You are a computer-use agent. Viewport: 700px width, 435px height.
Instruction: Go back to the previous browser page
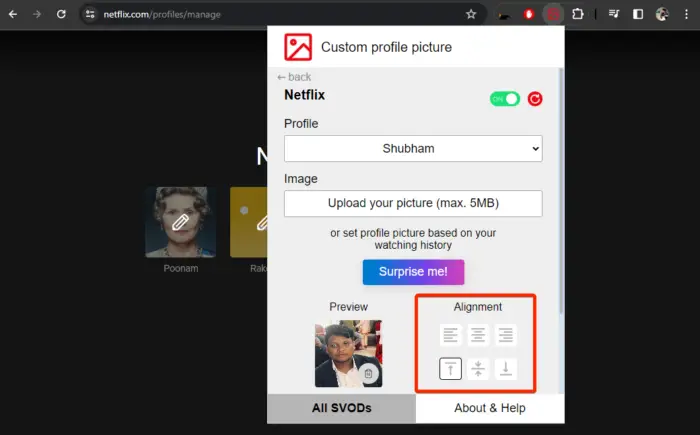tap(13, 14)
